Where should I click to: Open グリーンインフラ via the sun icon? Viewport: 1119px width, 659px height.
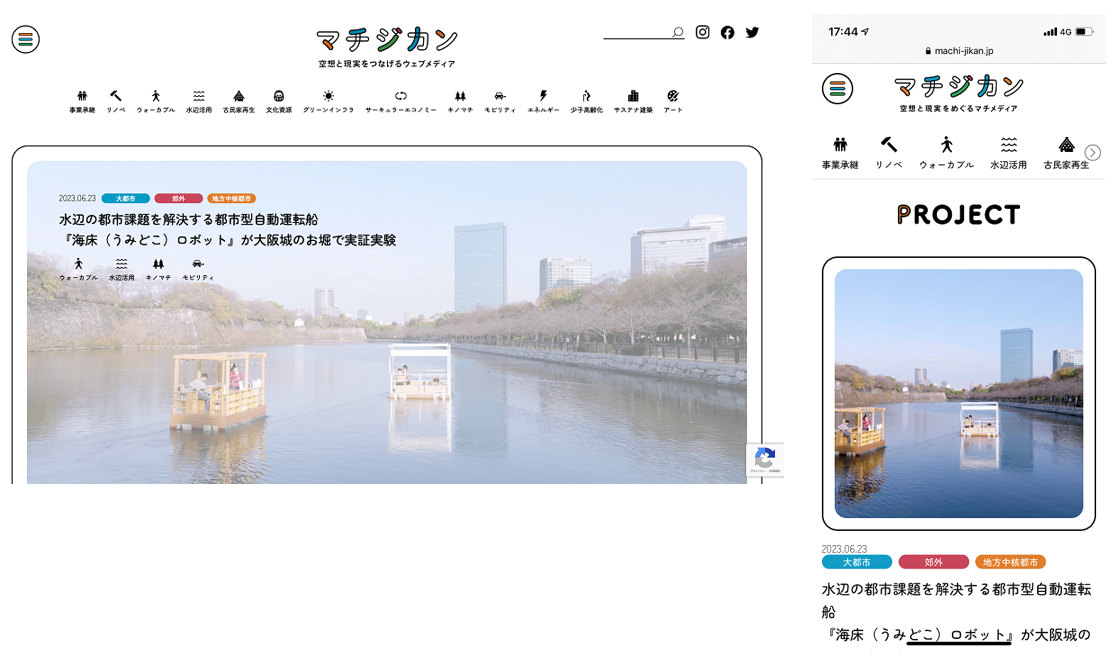(326, 95)
